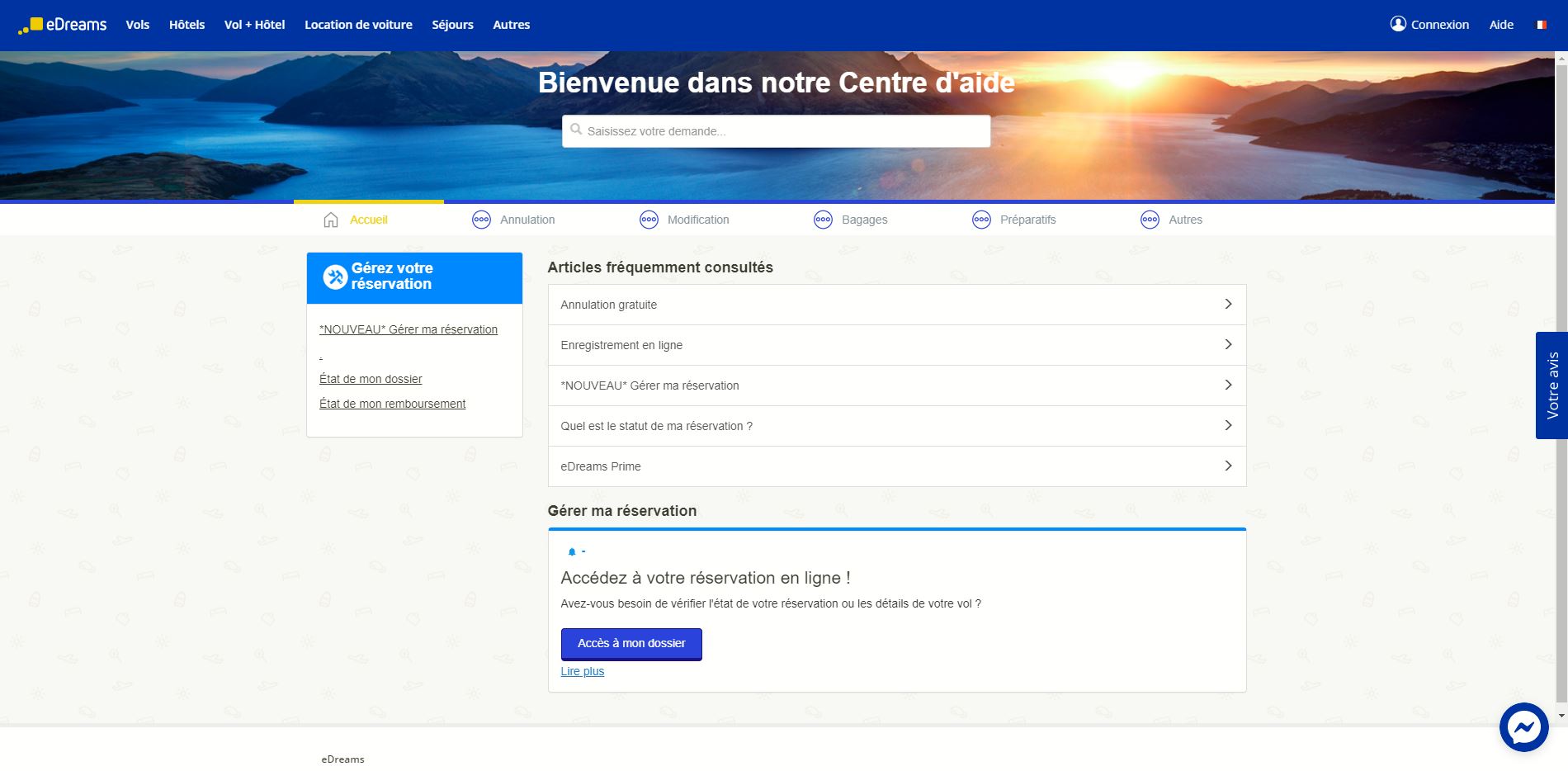Select the Accueil home icon
This screenshot has width=1568, height=771.
coord(331,220)
